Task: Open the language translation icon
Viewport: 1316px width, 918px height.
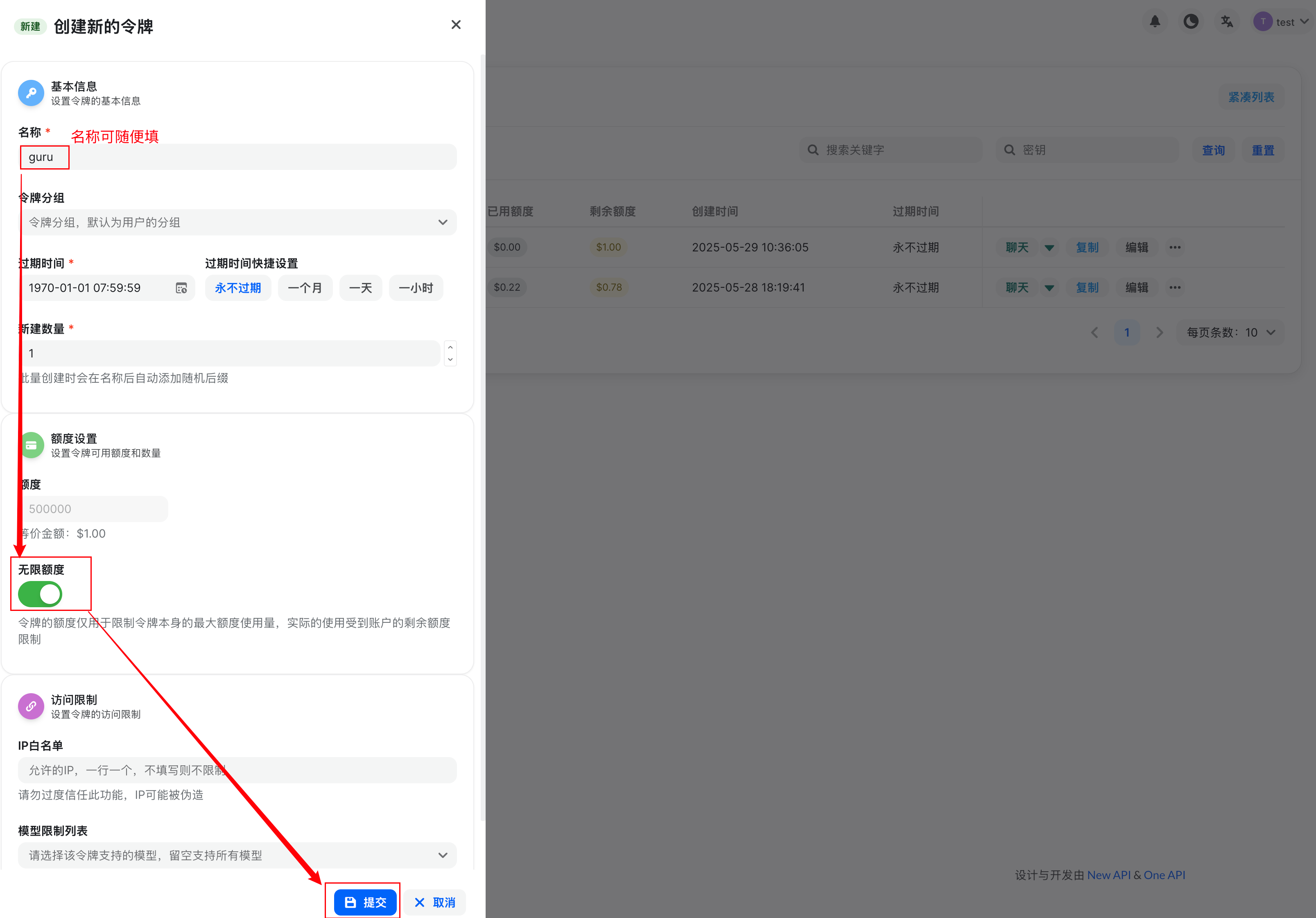Action: pyautogui.click(x=1227, y=22)
